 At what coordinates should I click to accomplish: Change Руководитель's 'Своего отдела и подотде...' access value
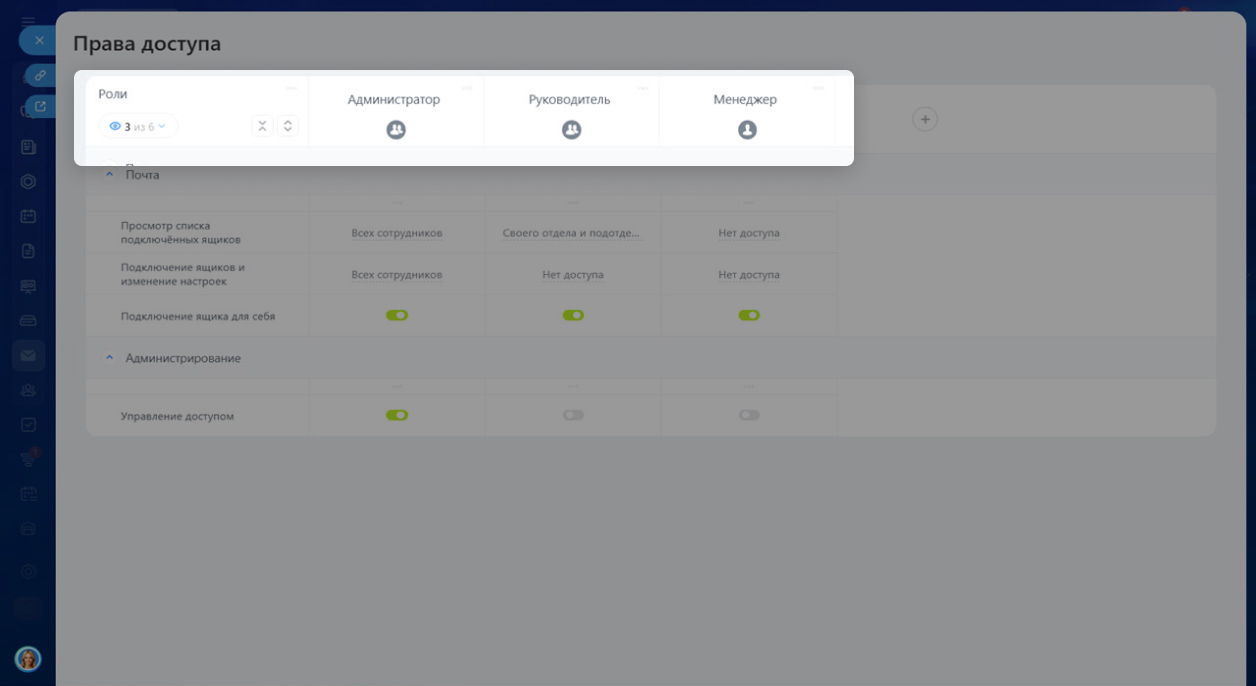(571, 233)
